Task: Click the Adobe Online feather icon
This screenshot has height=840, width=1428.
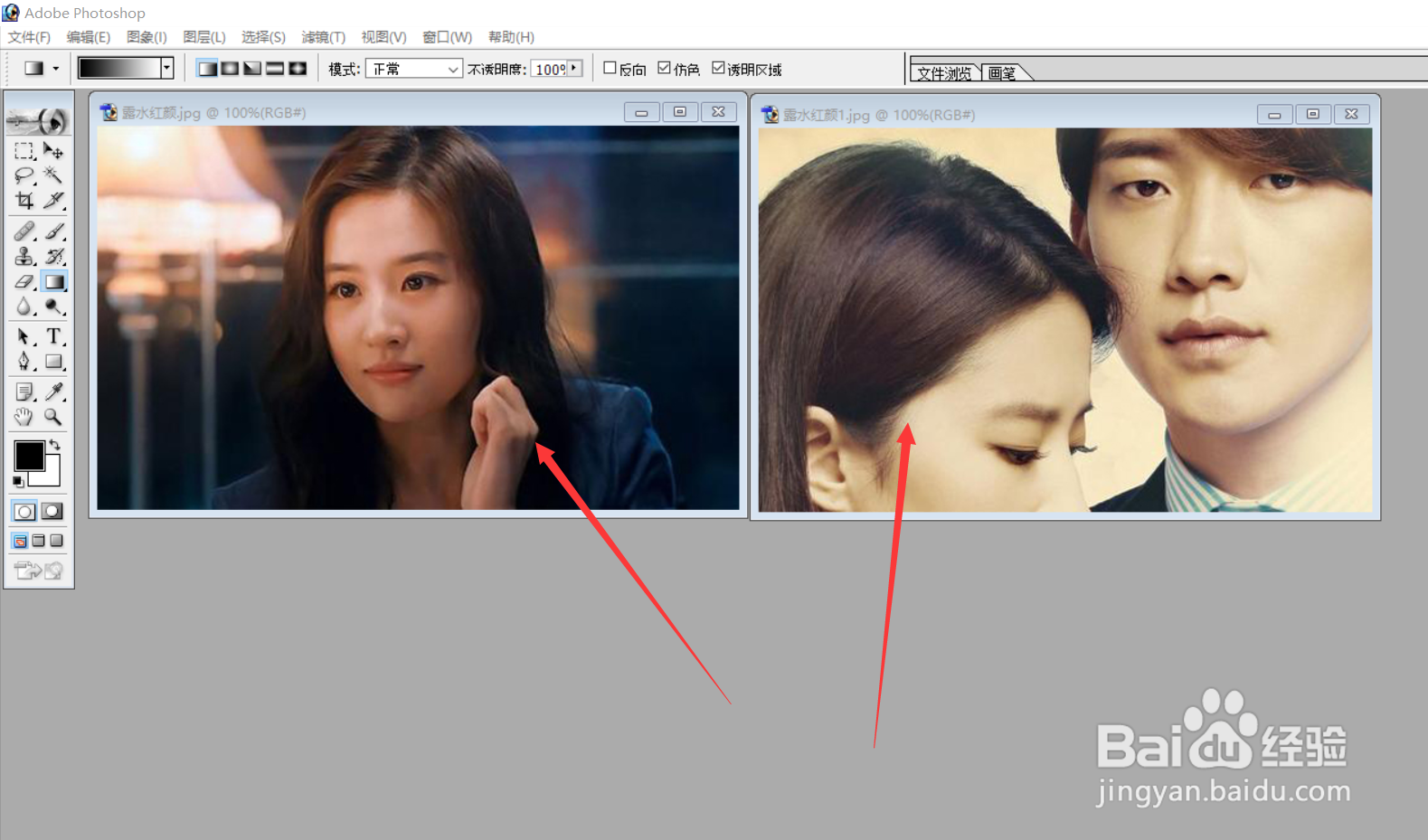Action: 38,119
